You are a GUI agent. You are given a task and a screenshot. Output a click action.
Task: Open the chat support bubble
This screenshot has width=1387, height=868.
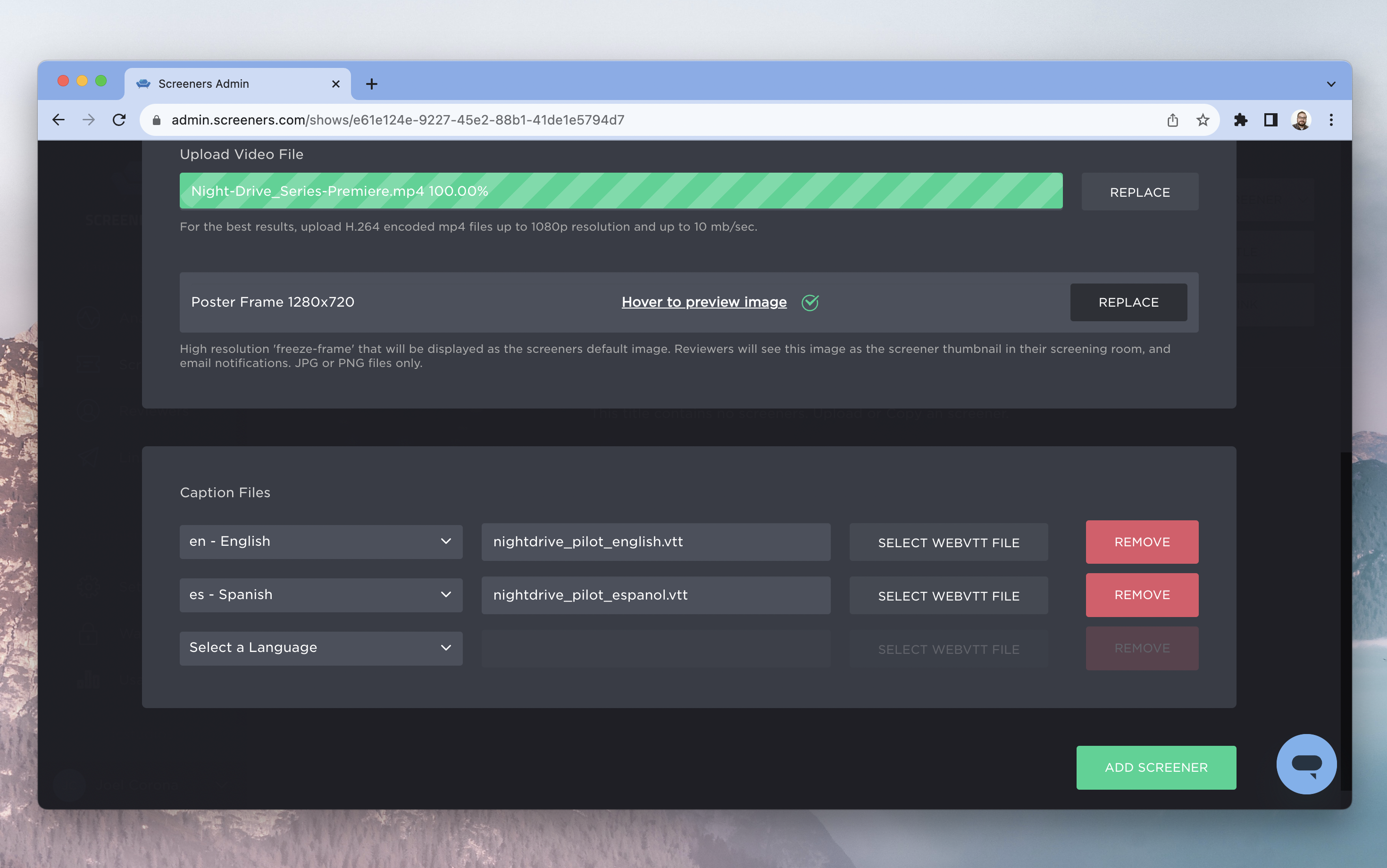1306,764
